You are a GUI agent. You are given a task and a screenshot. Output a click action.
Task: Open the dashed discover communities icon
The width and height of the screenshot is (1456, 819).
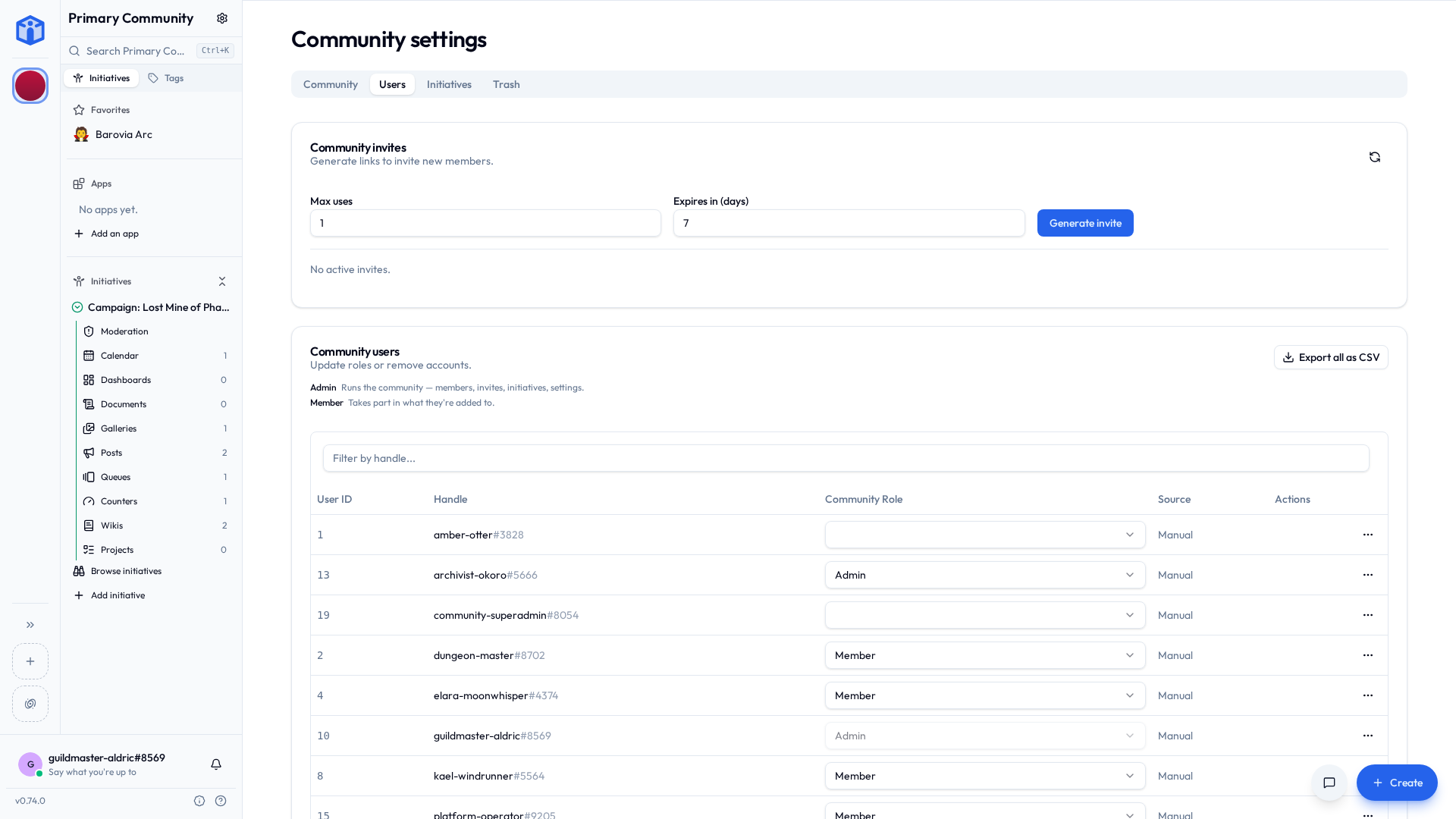click(x=30, y=704)
